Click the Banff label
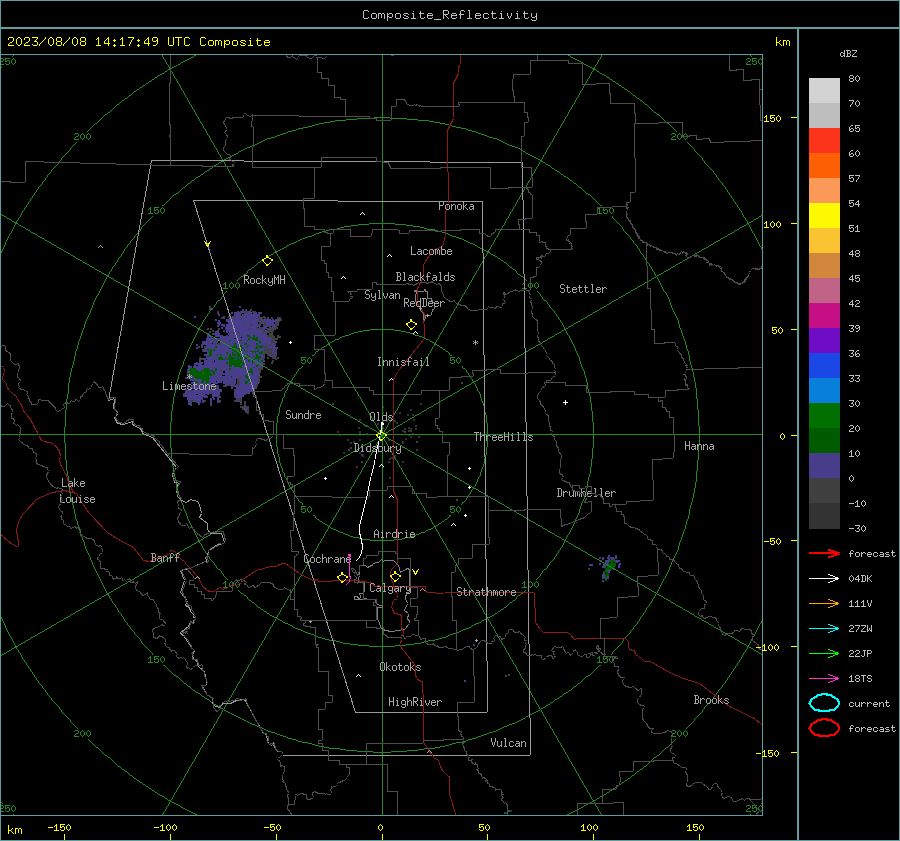Screen dimensions: 900x841 165,558
